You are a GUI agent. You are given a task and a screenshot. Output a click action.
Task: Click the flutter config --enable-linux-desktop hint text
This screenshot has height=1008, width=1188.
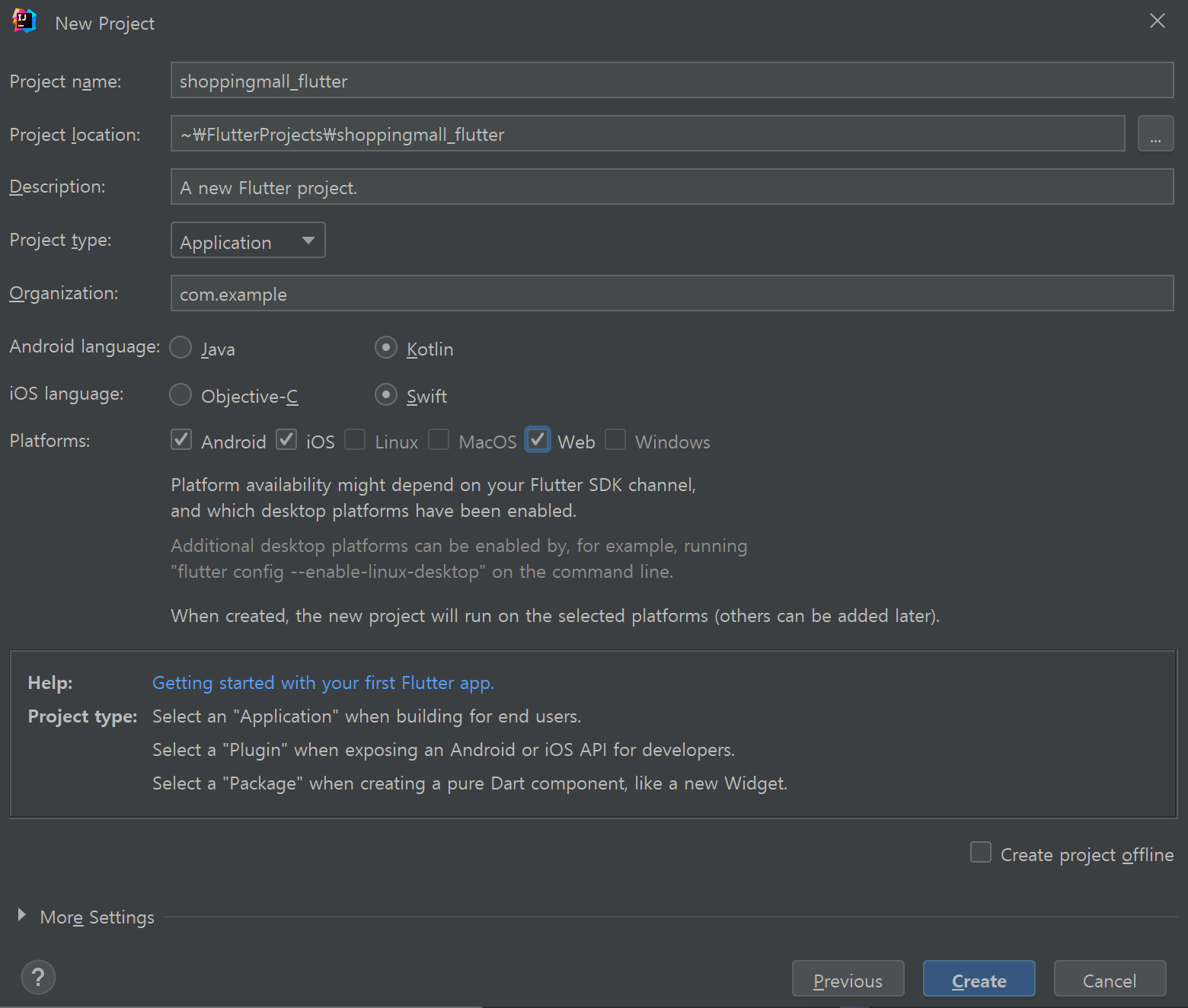(422, 572)
